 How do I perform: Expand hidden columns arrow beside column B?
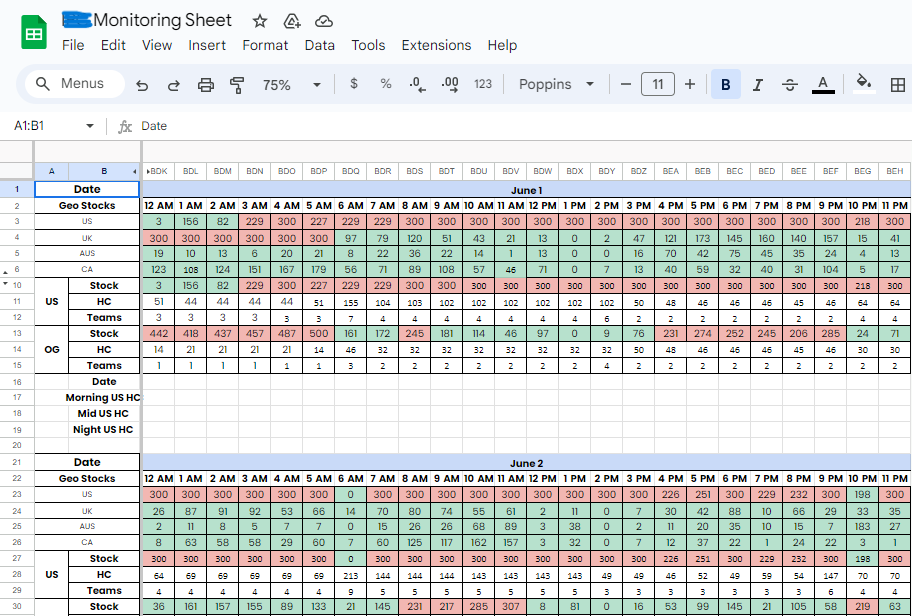[x=134, y=172]
